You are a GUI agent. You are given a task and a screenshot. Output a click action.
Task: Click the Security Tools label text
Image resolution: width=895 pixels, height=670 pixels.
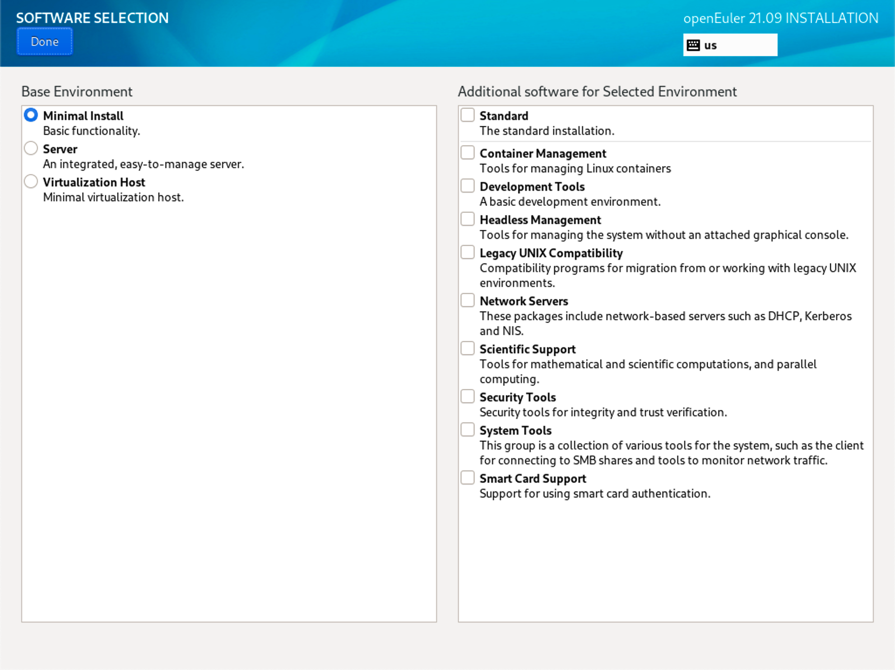517,397
